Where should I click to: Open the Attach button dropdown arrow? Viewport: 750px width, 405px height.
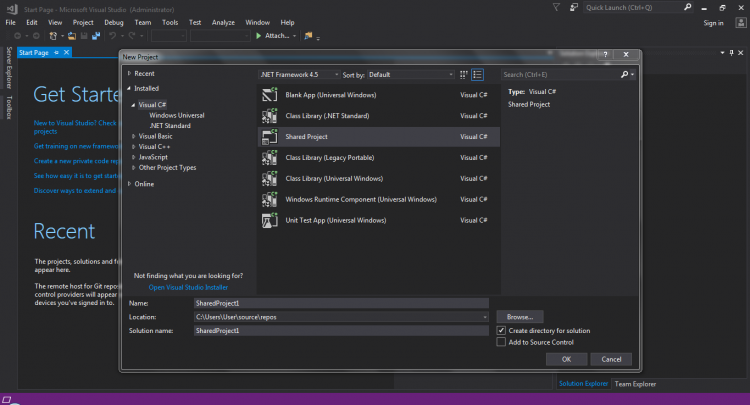tap(294, 36)
